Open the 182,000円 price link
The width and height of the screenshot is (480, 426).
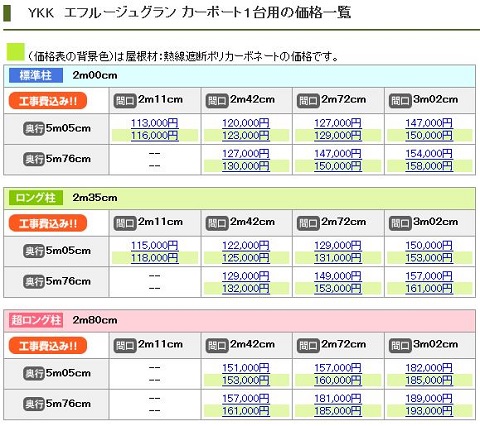click(x=429, y=368)
